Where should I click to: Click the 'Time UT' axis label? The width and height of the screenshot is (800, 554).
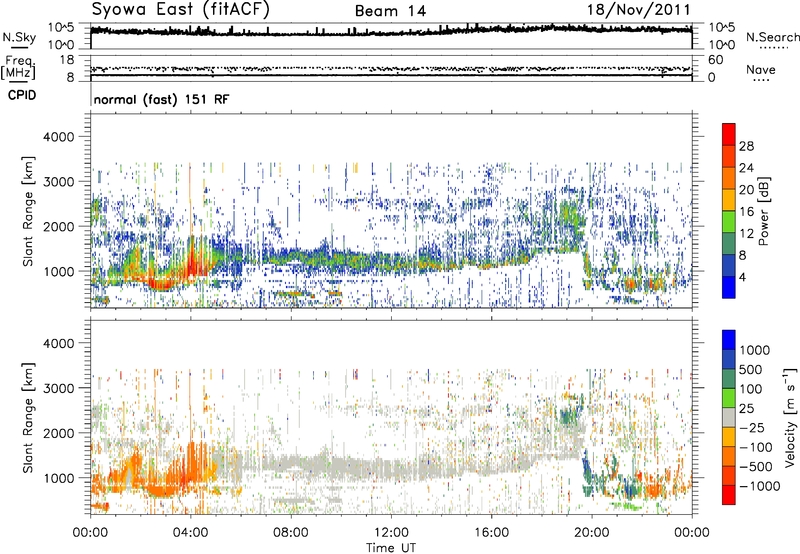tap(391, 548)
